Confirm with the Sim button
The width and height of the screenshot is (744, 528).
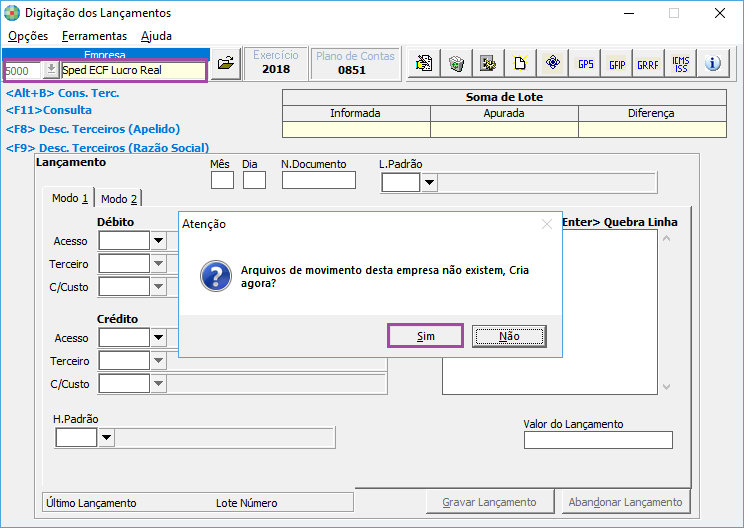(426, 336)
